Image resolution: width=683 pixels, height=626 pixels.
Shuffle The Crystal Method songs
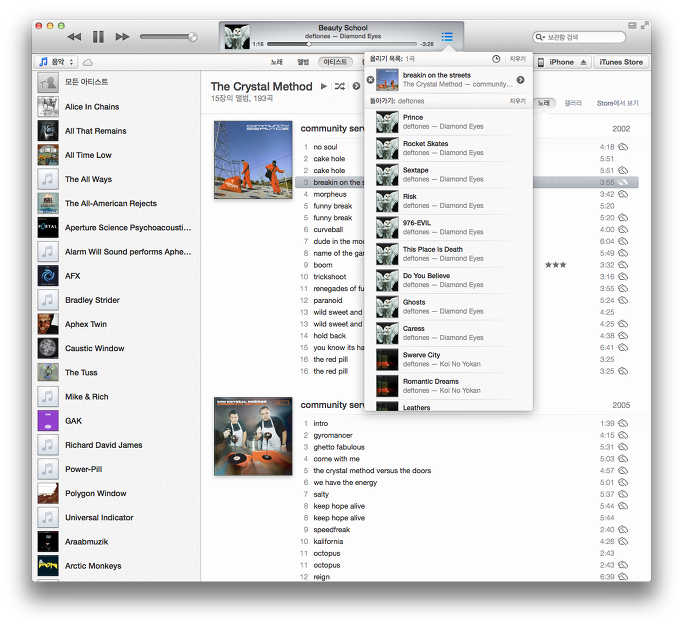340,86
